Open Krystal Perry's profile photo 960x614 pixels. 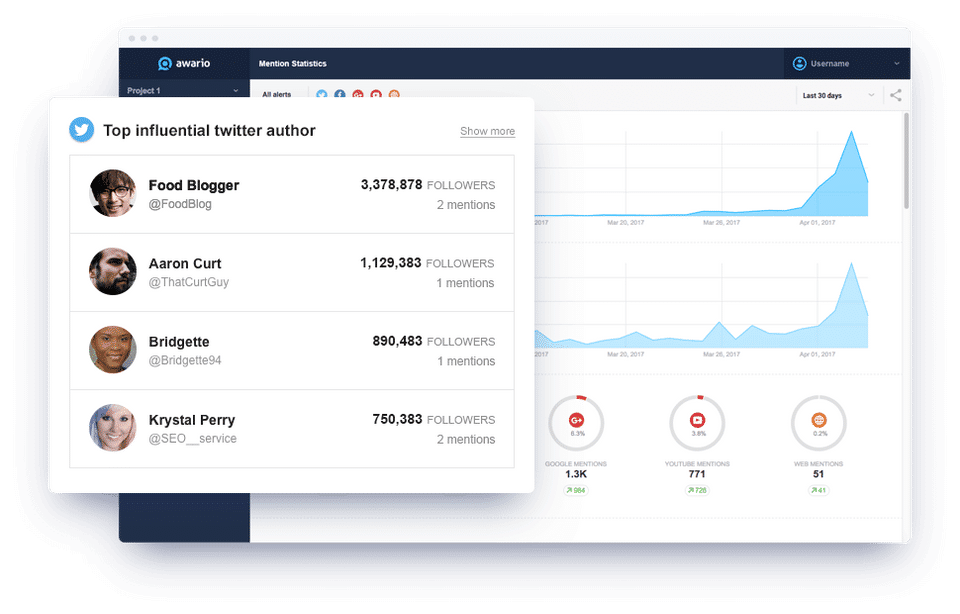click(113, 428)
